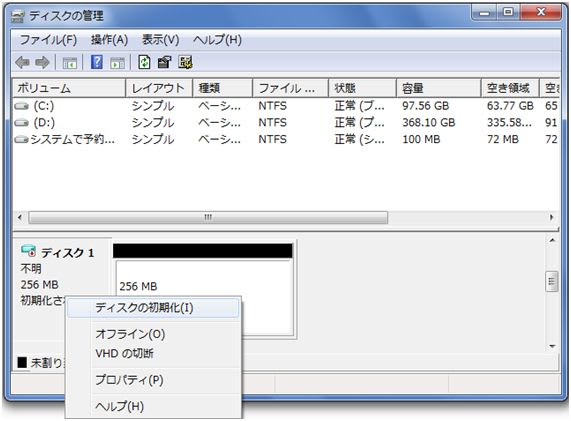Click the right arrow of horizontal scrollbar
571x421 pixels.
click(x=552, y=218)
